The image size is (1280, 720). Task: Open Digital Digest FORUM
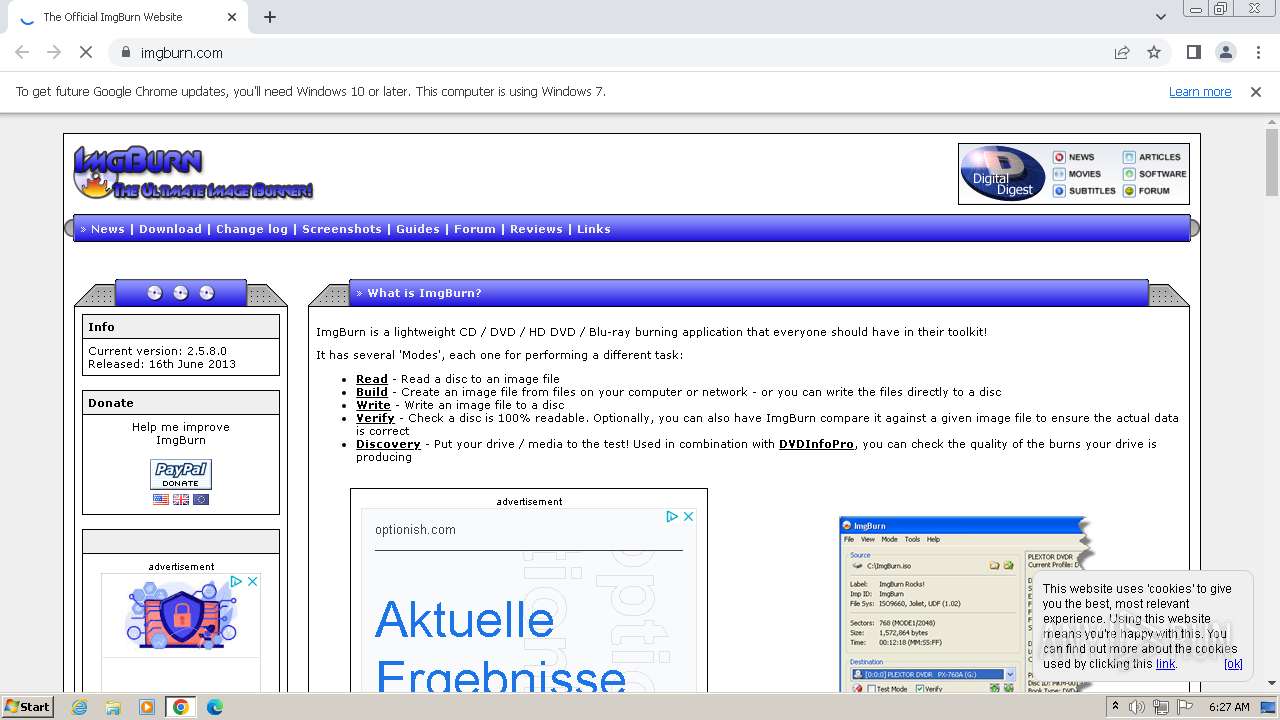click(x=1146, y=191)
